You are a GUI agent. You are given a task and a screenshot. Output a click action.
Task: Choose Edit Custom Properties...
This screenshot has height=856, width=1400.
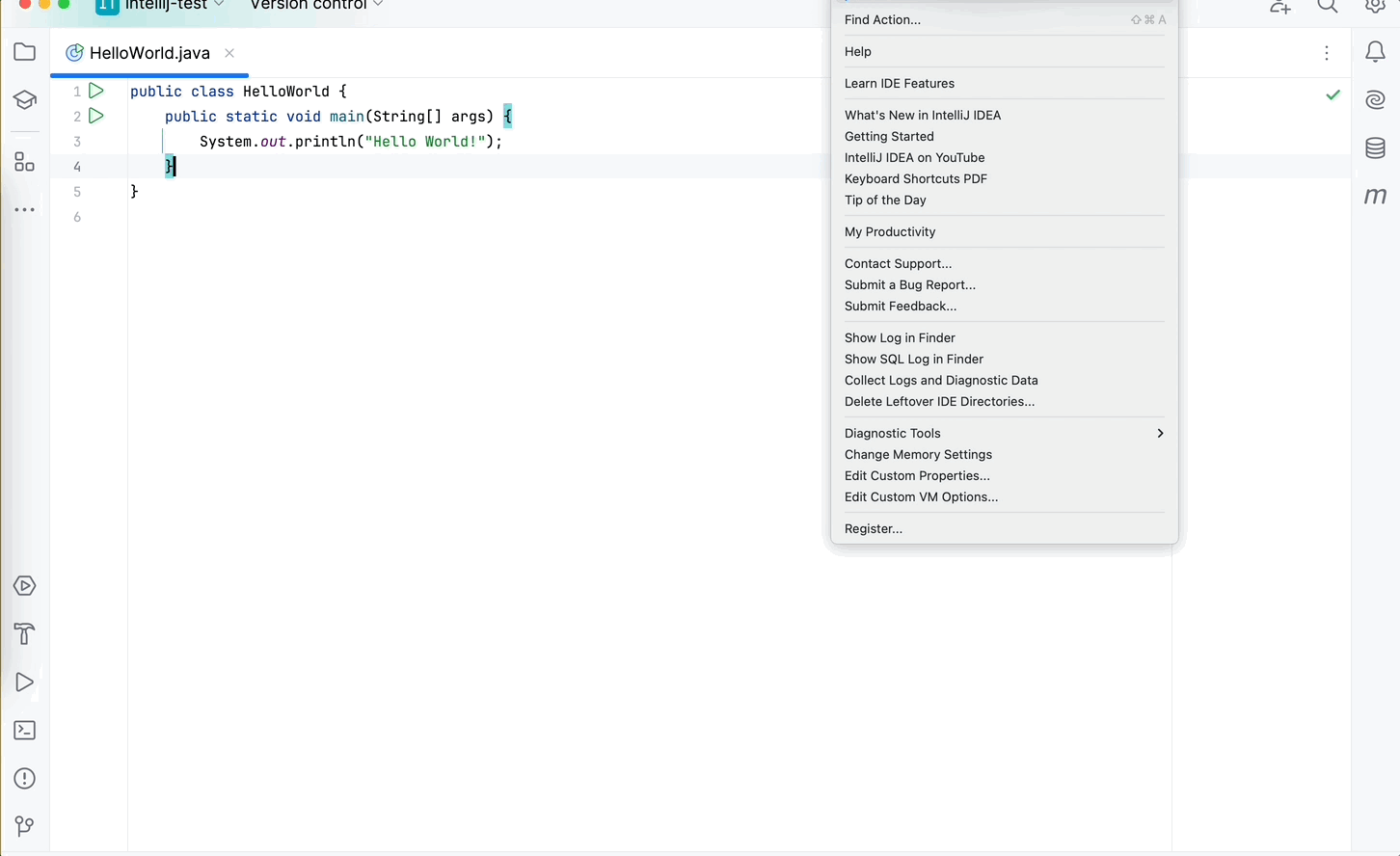tap(1004, 476)
